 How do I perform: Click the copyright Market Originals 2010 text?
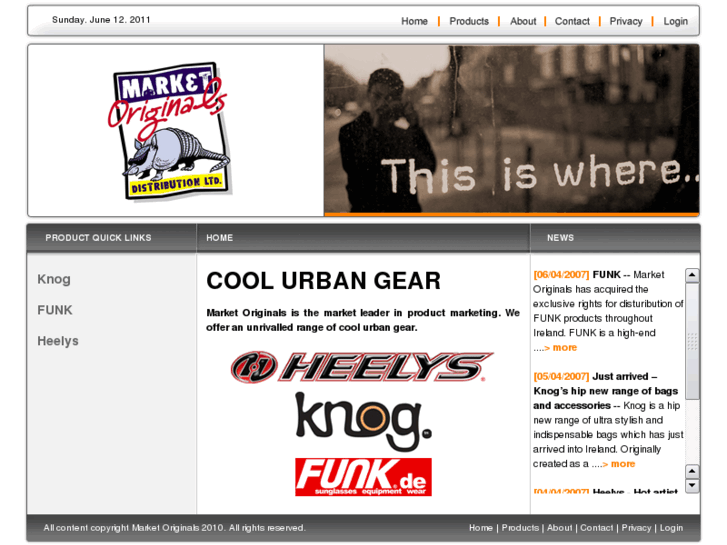tap(174, 528)
